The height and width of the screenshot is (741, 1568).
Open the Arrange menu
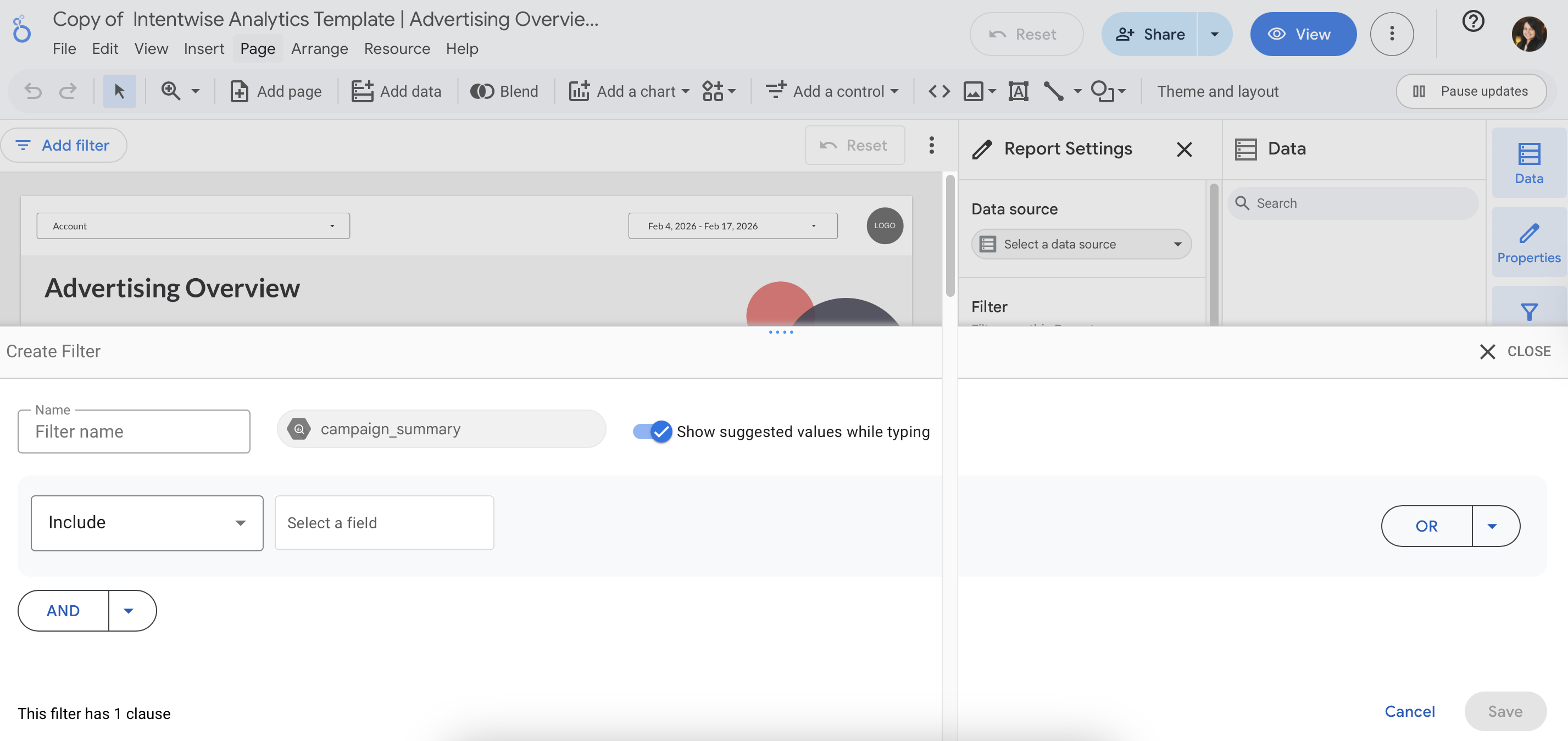(x=319, y=48)
